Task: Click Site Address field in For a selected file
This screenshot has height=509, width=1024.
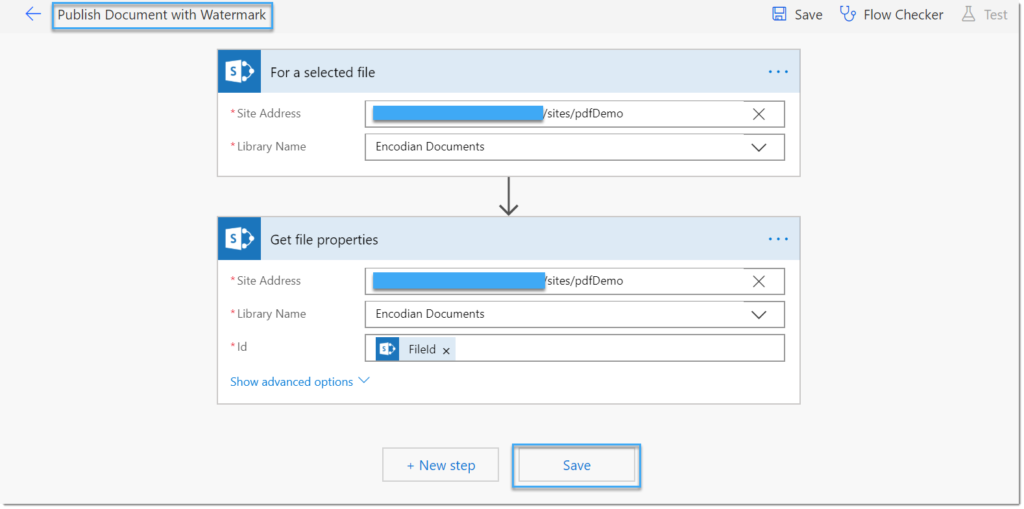Action: point(575,114)
